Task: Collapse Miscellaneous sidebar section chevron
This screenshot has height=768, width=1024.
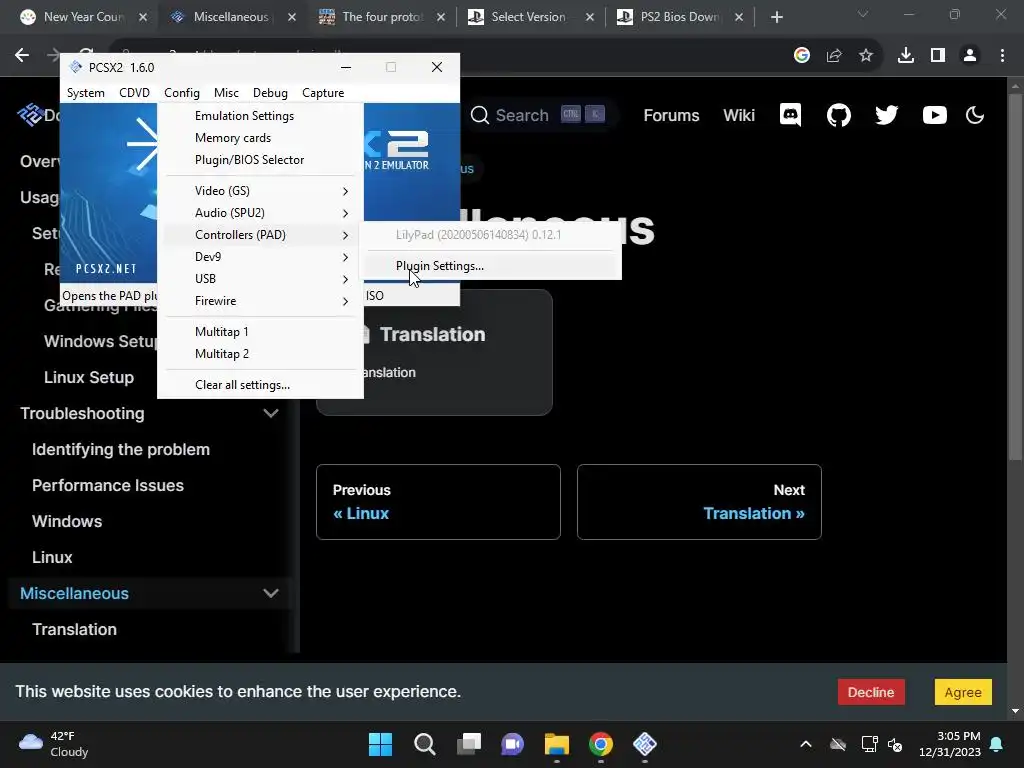Action: point(270,594)
